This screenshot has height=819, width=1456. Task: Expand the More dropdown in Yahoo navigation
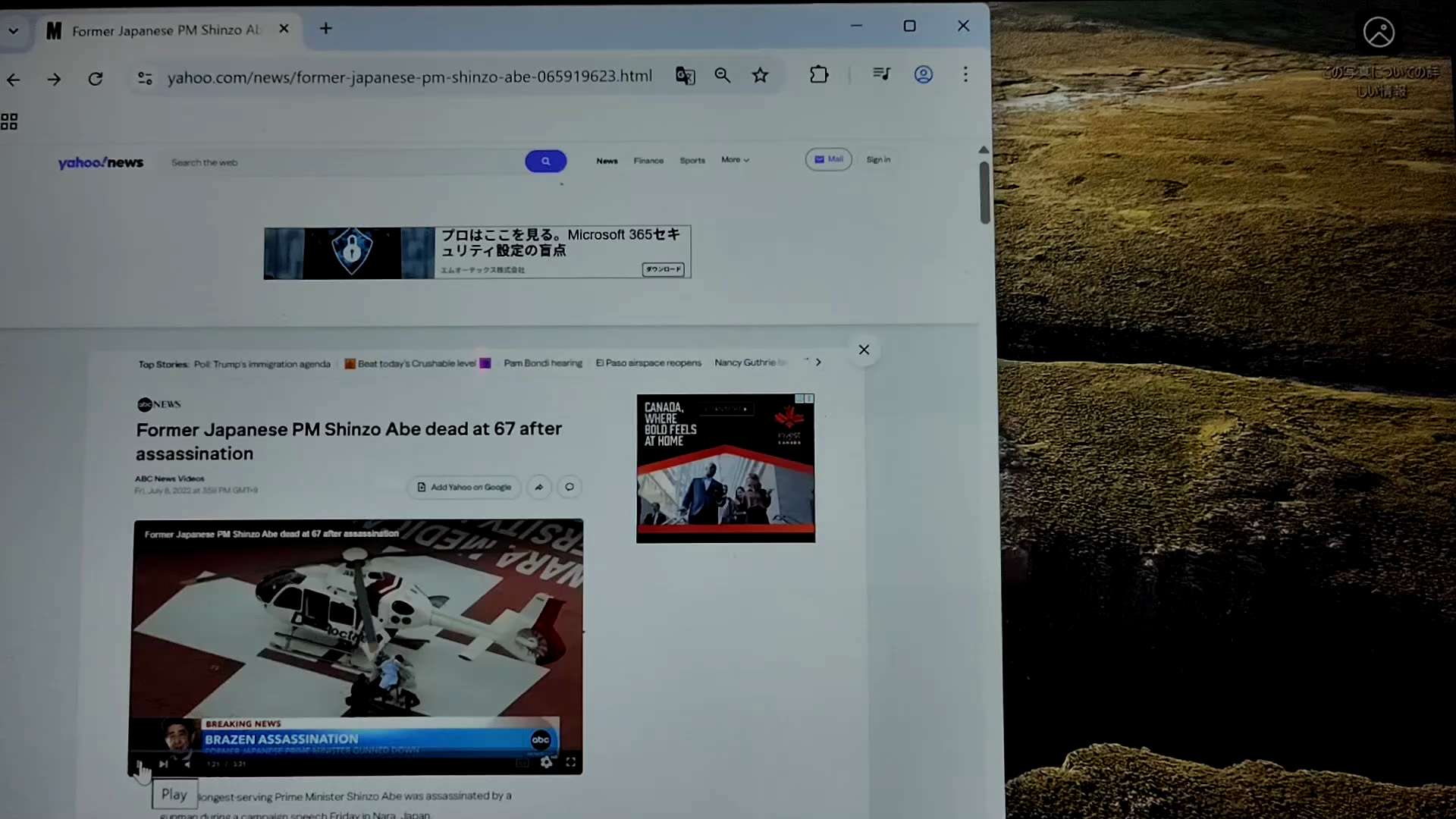(735, 160)
